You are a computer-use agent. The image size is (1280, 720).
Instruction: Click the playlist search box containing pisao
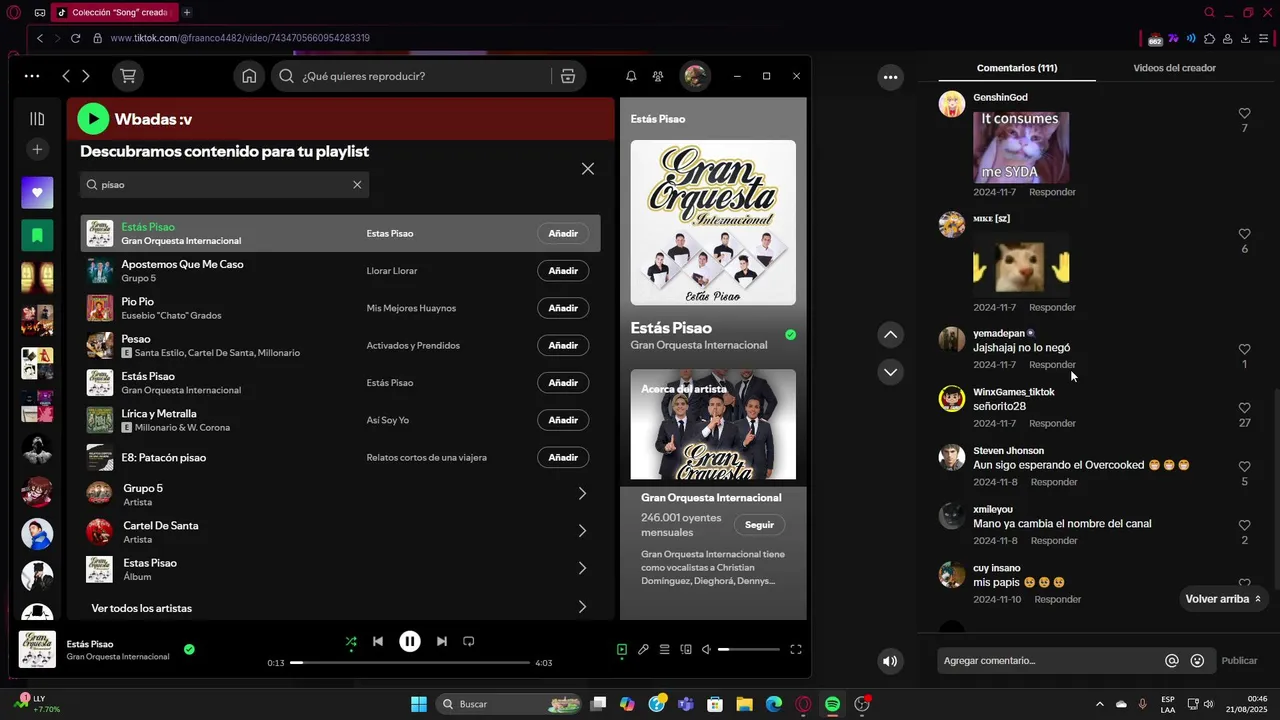pos(224,185)
